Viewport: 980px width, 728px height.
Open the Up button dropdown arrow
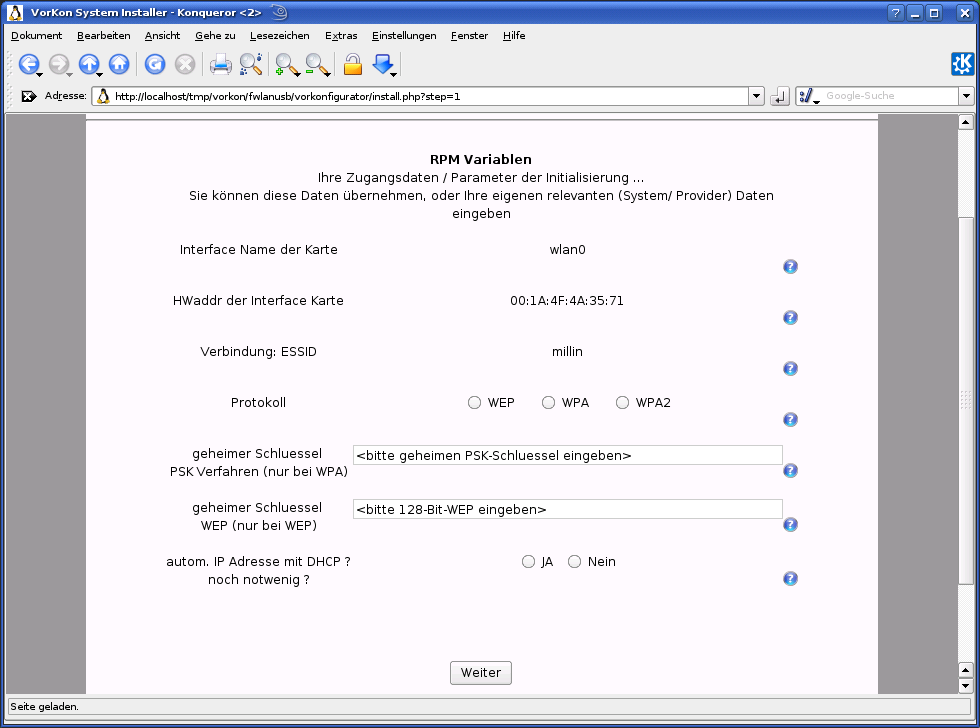pos(99,74)
